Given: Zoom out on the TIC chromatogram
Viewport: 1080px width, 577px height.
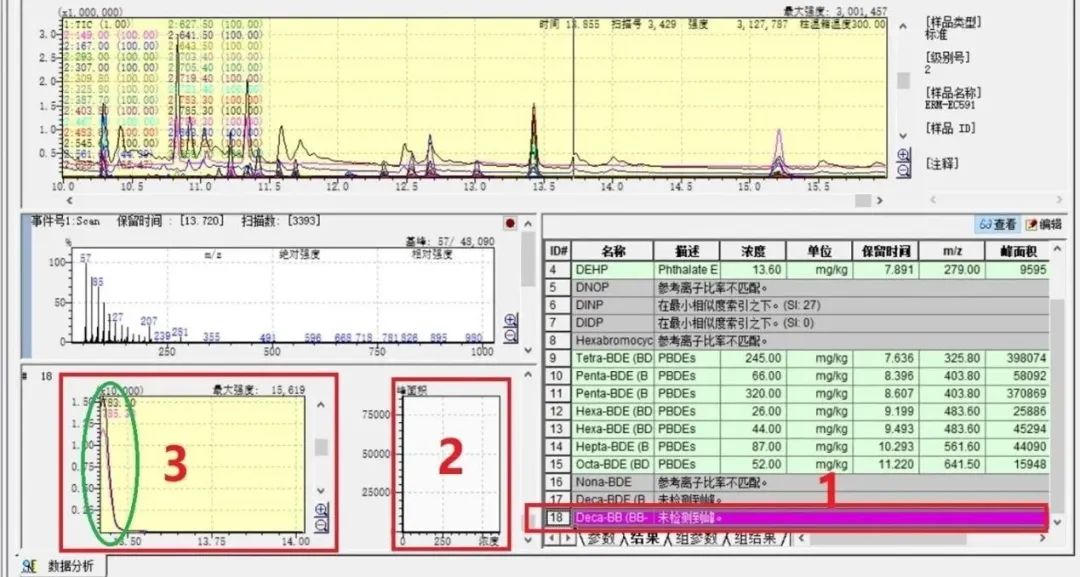Looking at the screenshot, I should 904,170.
